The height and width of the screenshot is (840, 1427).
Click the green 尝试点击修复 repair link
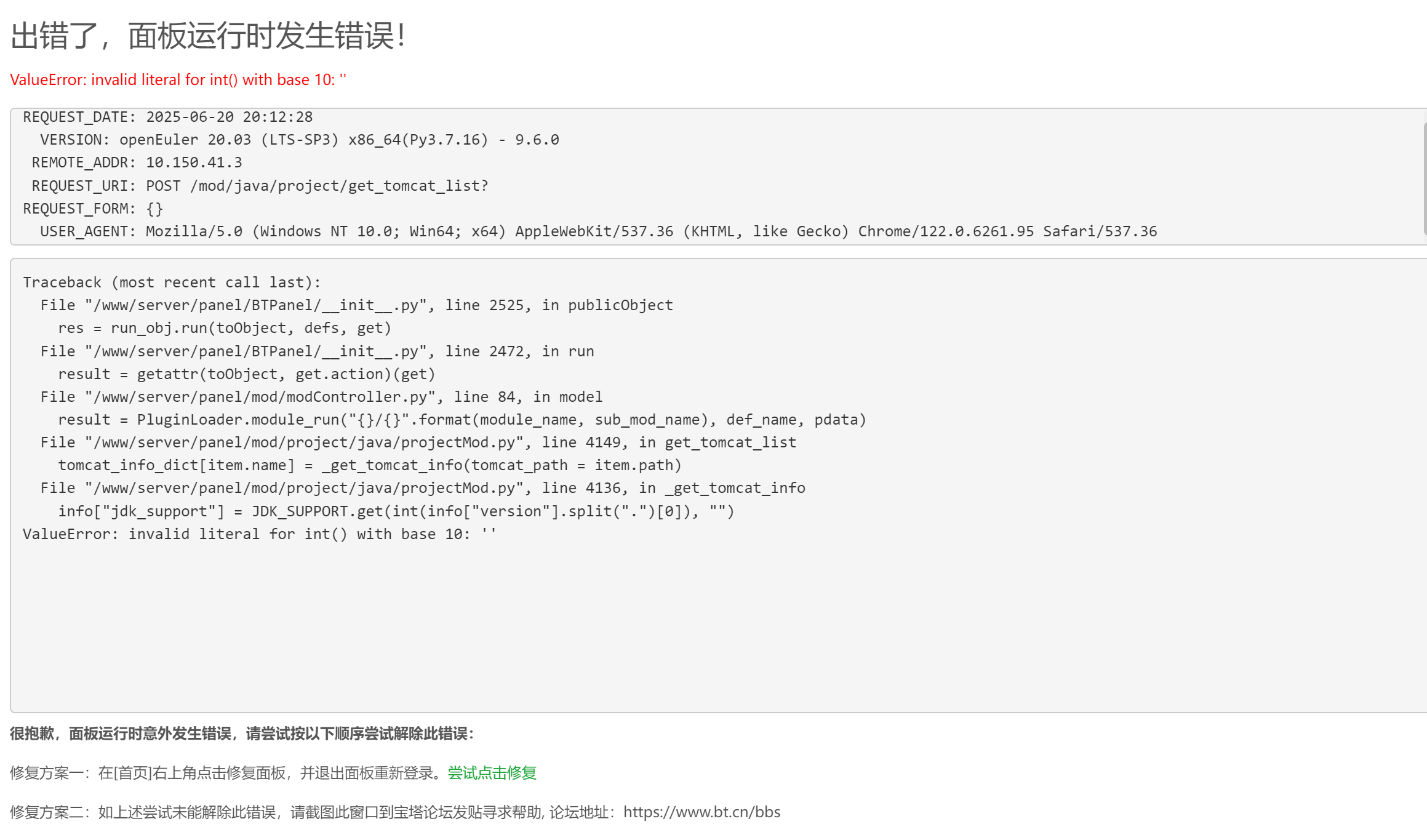point(492,773)
